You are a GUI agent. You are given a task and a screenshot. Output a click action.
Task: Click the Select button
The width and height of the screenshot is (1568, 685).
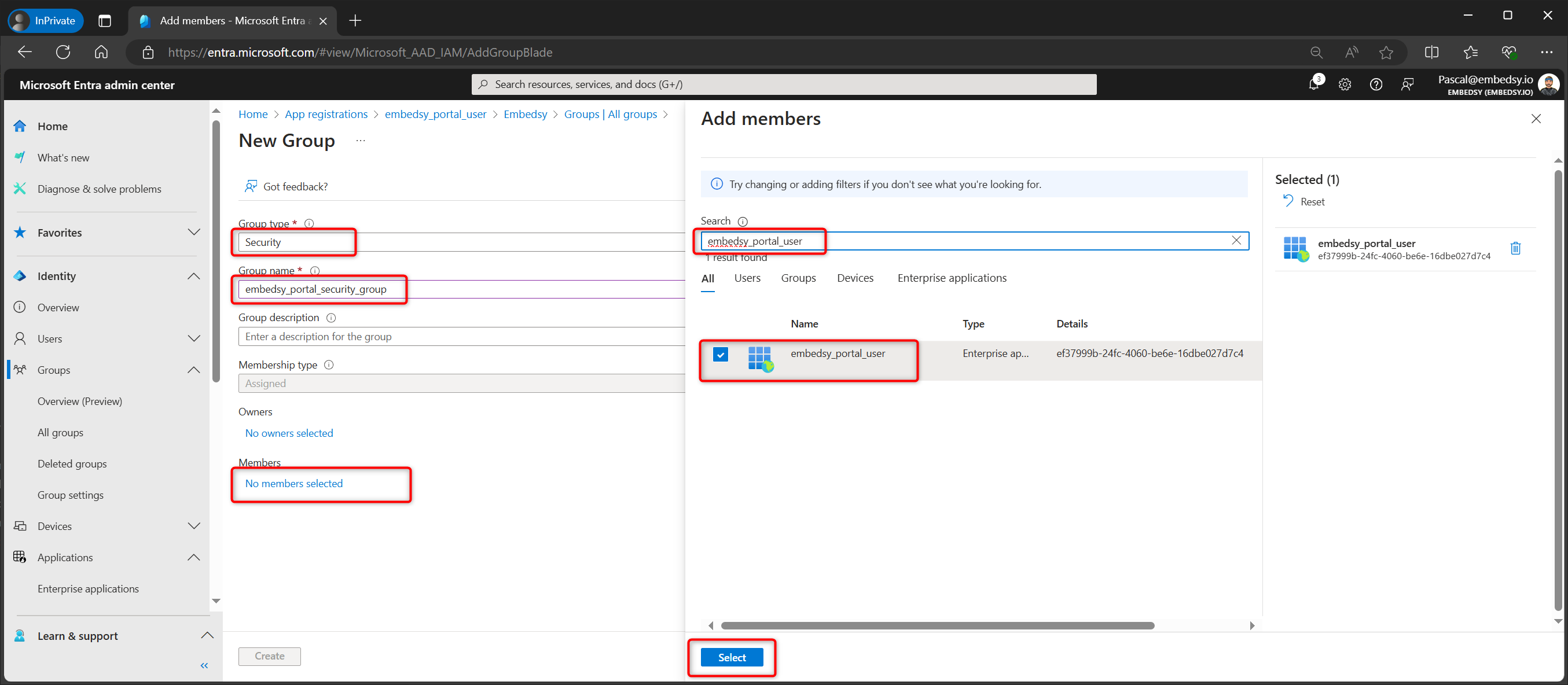click(732, 657)
